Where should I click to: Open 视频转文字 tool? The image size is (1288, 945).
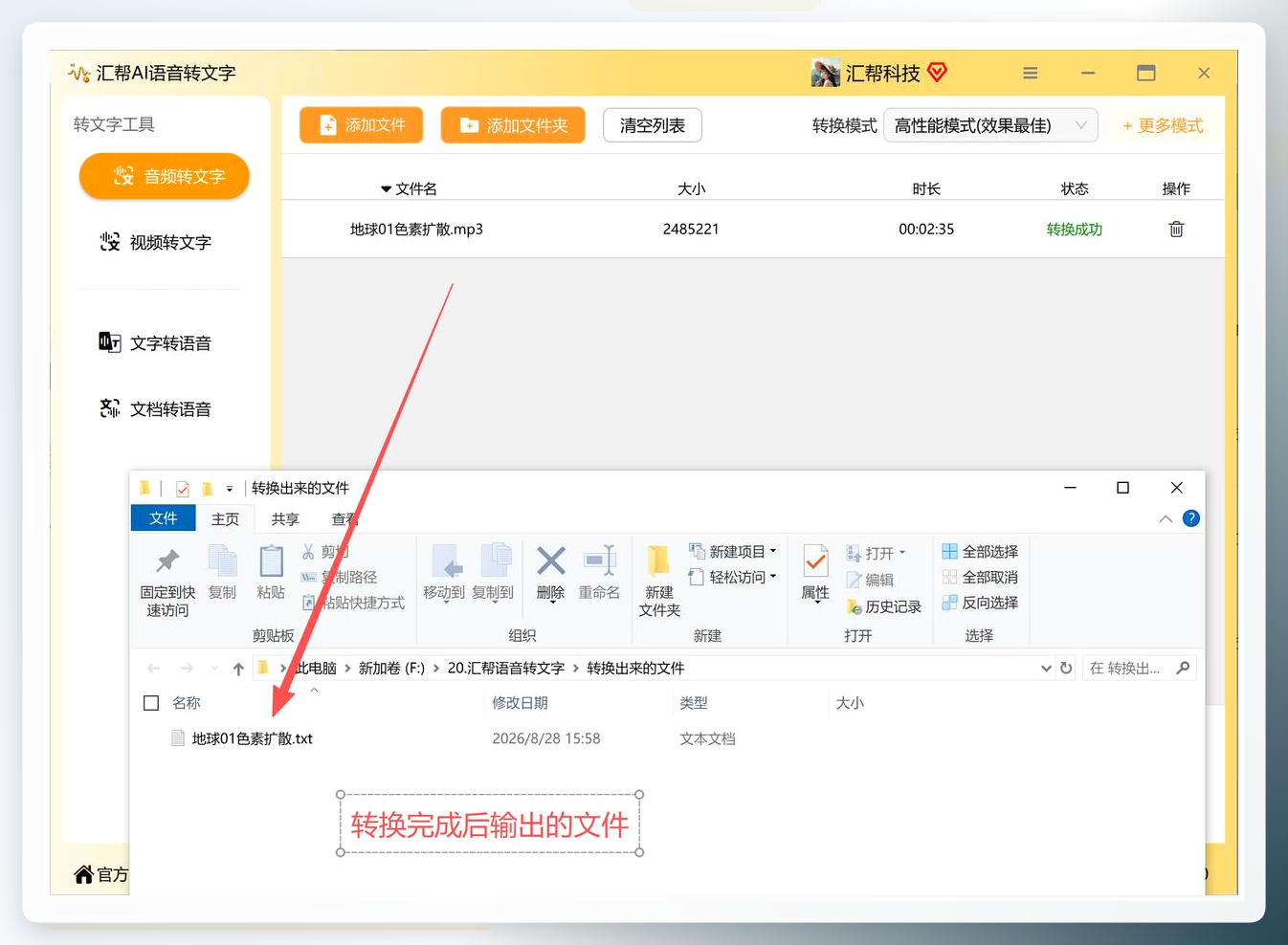156,243
